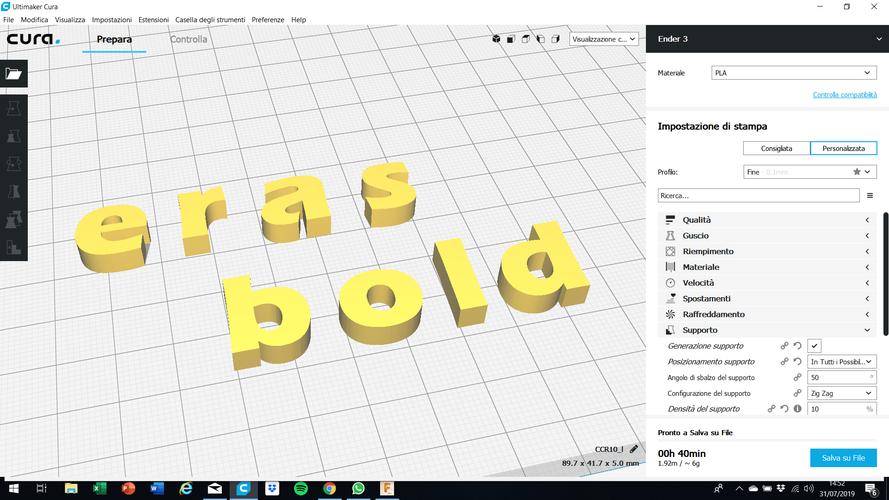The width and height of the screenshot is (889, 500).
Task: Click the Angolo di sbalzo value field
Action: pyautogui.click(x=841, y=378)
